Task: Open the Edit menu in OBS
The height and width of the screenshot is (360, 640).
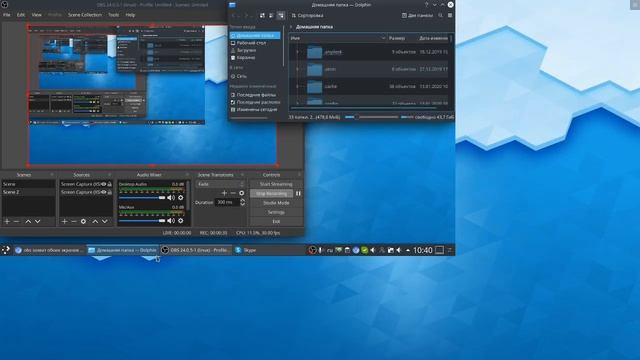Action: (x=20, y=15)
